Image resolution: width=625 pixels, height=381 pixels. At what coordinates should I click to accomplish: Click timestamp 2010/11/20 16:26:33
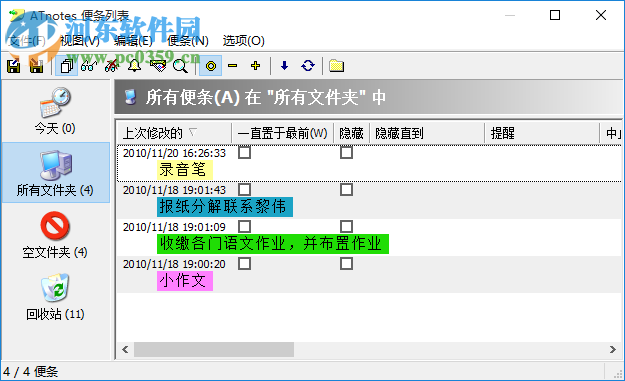point(174,153)
